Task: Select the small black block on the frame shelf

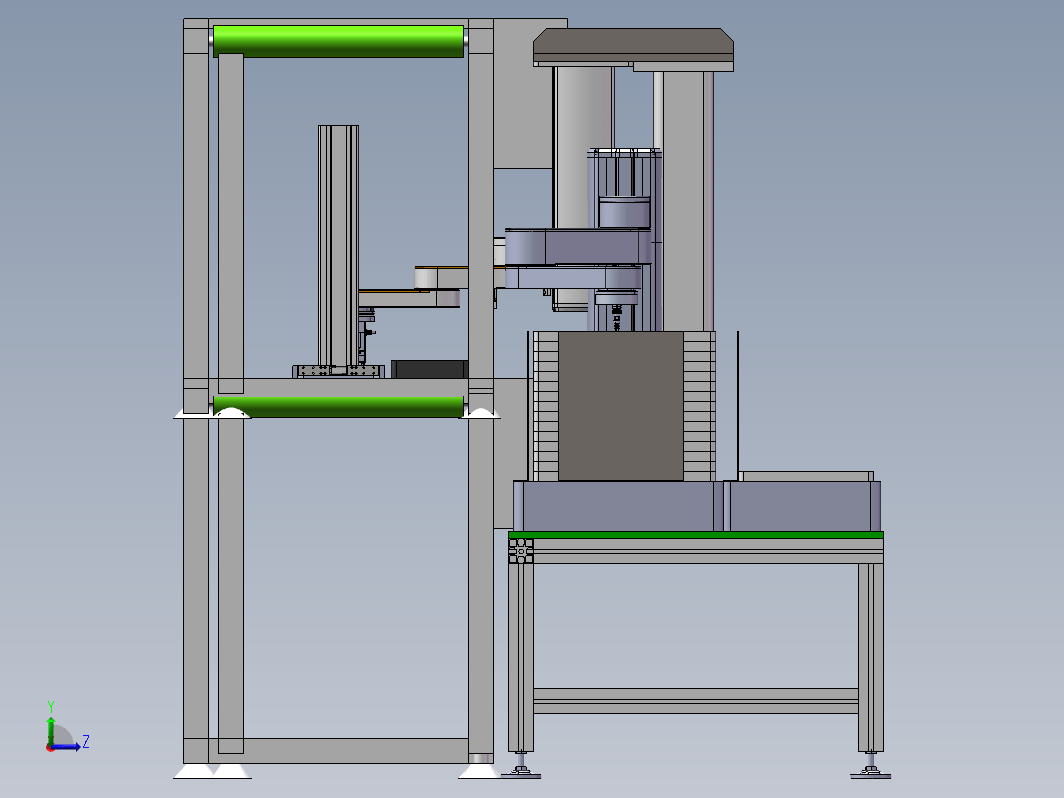Action: [430, 369]
